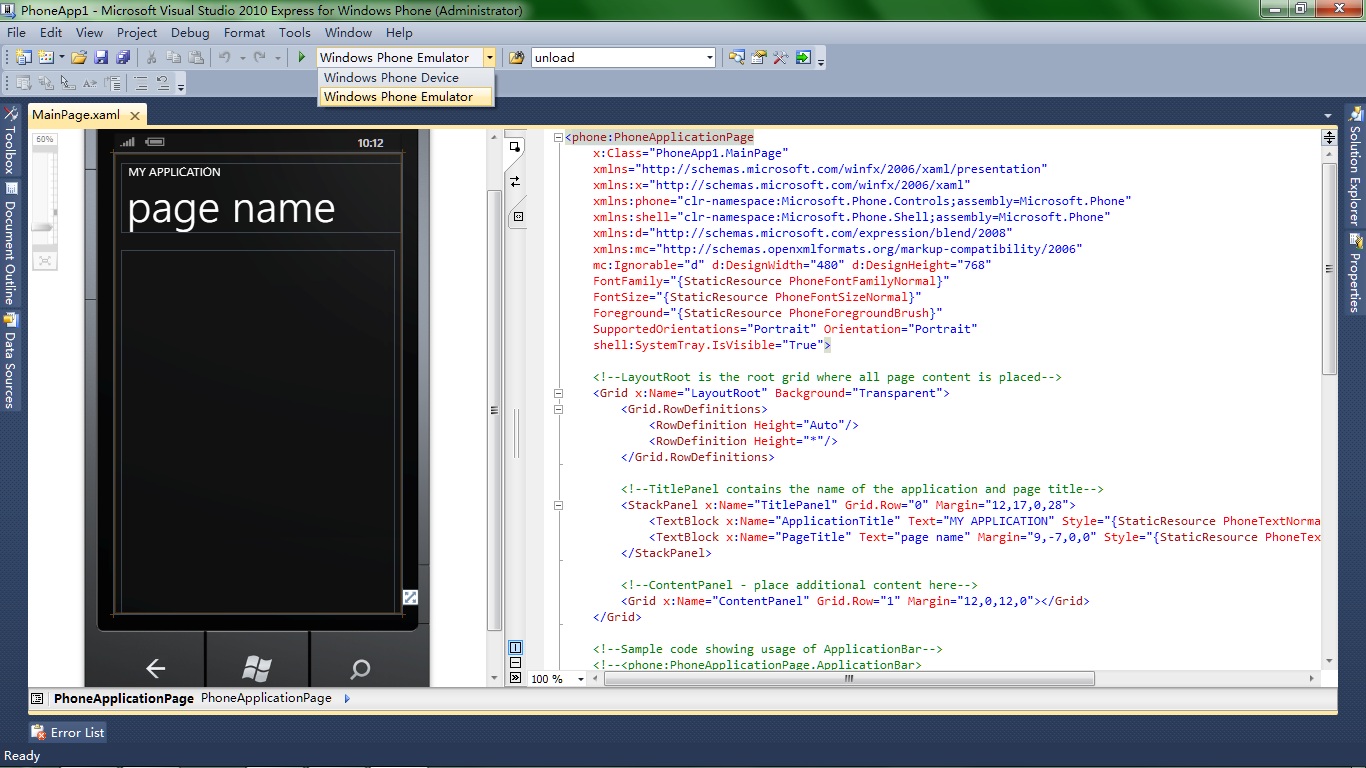Click the resize handle at the phone design corner
Screen dimensions: 1366x768
coord(410,597)
